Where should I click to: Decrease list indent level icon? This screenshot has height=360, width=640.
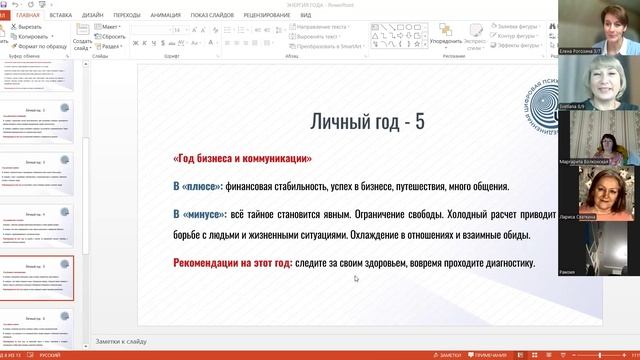coord(258,30)
